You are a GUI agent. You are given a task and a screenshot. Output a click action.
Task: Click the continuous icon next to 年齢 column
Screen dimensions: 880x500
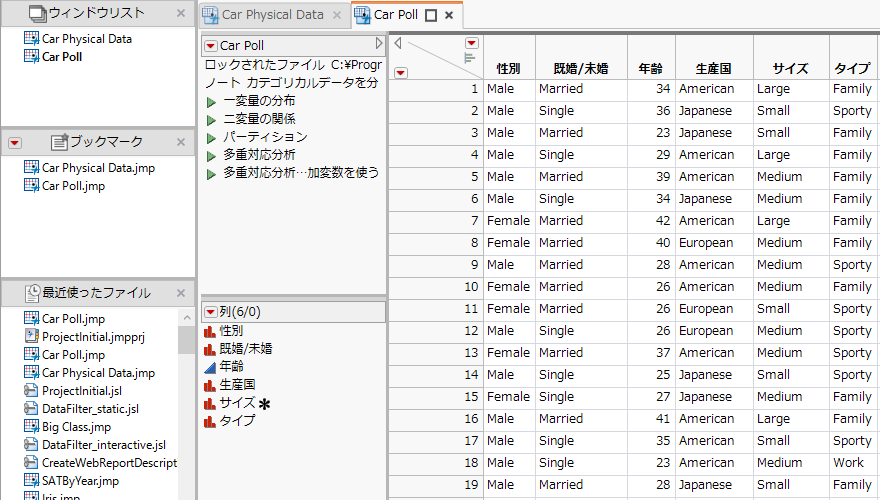pyautogui.click(x=210, y=367)
